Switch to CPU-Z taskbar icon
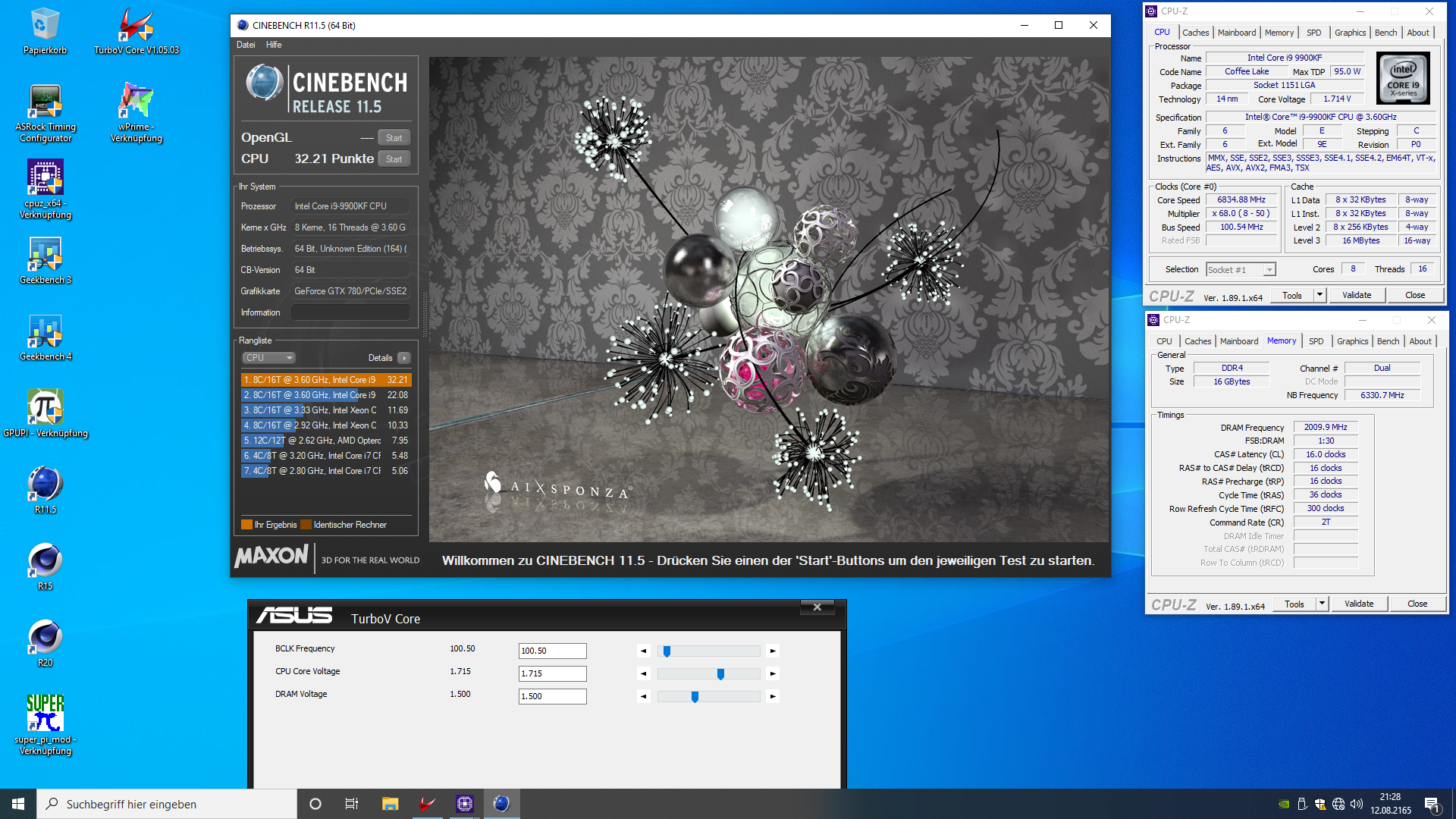The width and height of the screenshot is (1456, 819). click(x=465, y=804)
